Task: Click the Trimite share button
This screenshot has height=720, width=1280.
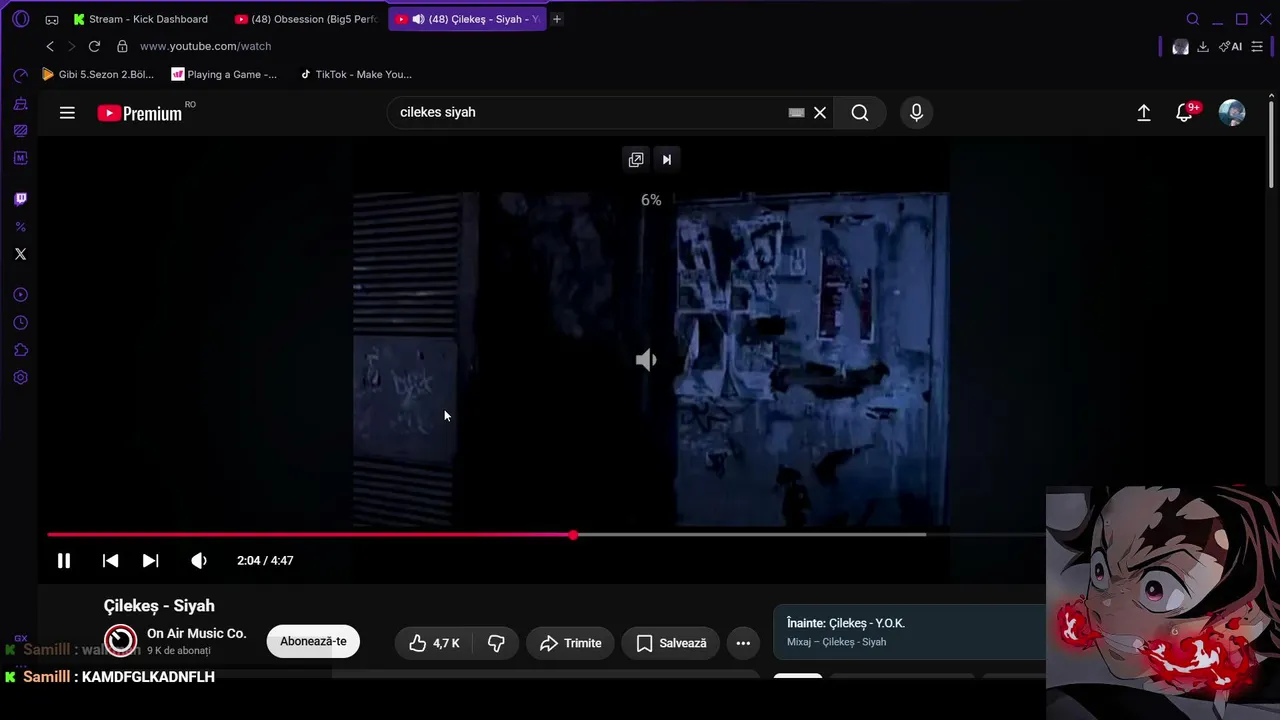Action: click(x=570, y=643)
